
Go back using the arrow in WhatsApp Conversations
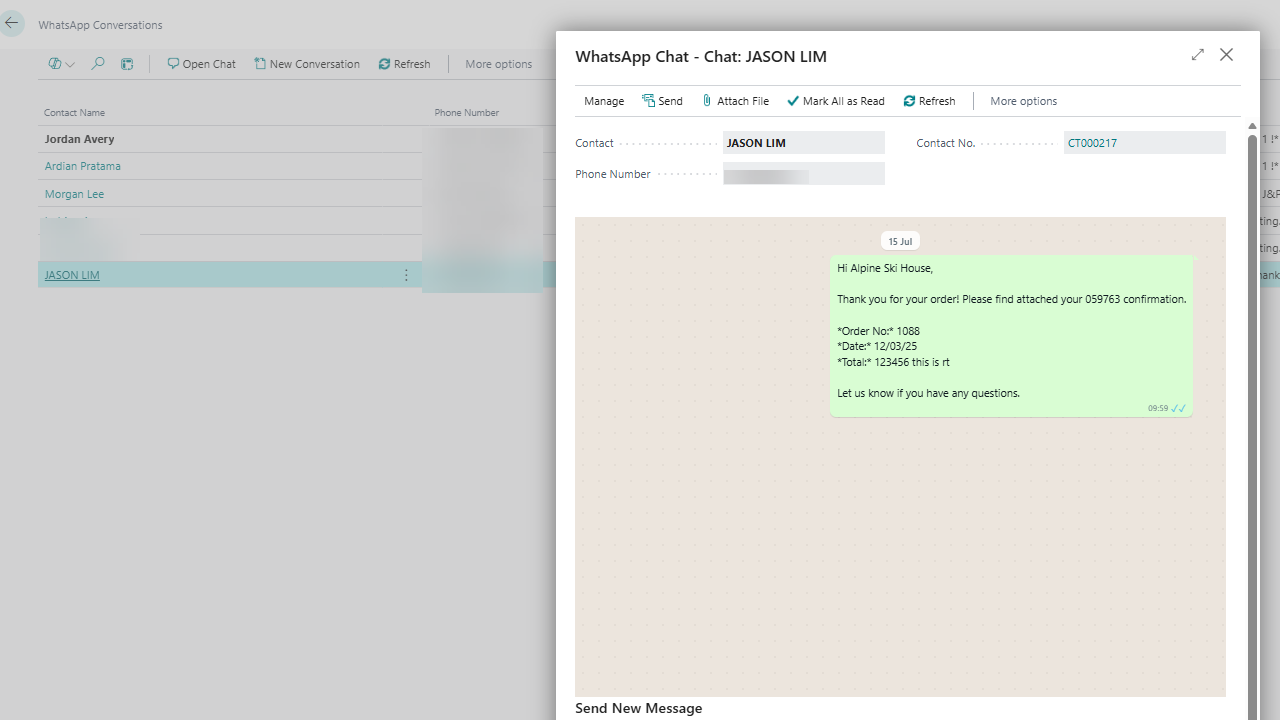tap(12, 23)
